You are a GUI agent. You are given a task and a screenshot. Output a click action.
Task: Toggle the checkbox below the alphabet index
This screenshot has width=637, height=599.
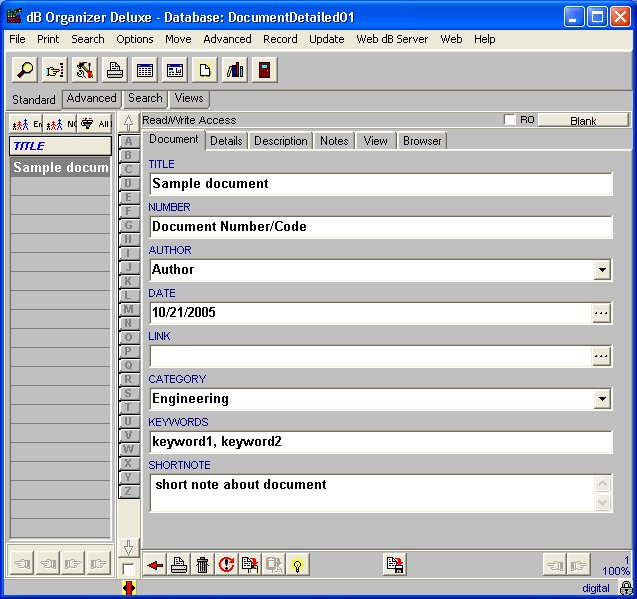click(x=128, y=569)
